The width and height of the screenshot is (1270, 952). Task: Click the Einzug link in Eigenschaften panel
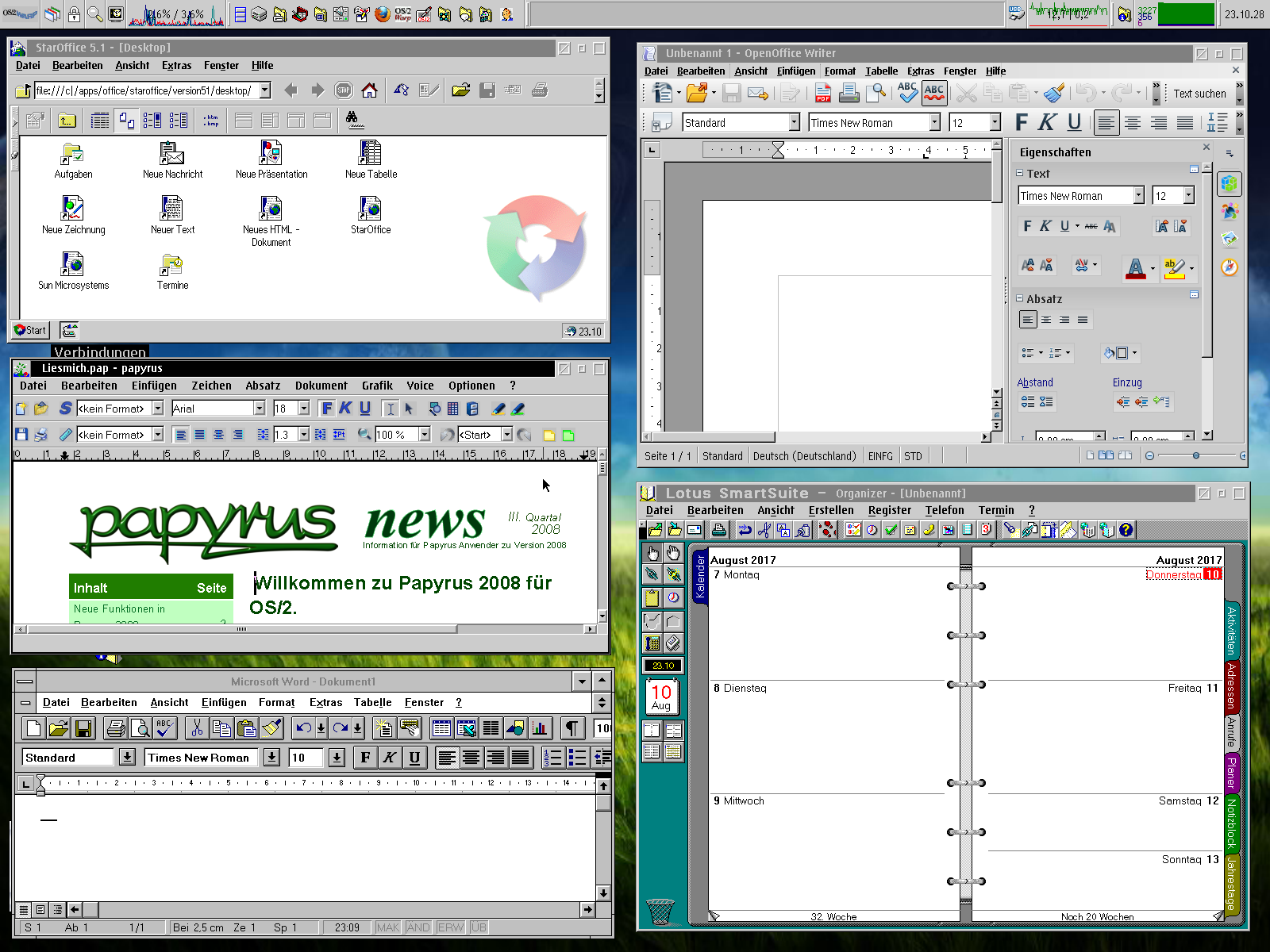(1127, 382)
